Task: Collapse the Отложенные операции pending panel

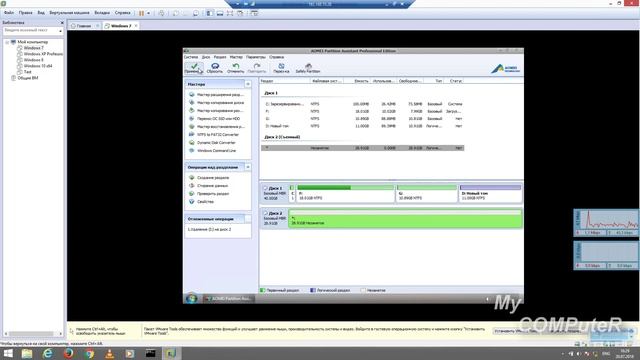Action: tap(248, 219)
